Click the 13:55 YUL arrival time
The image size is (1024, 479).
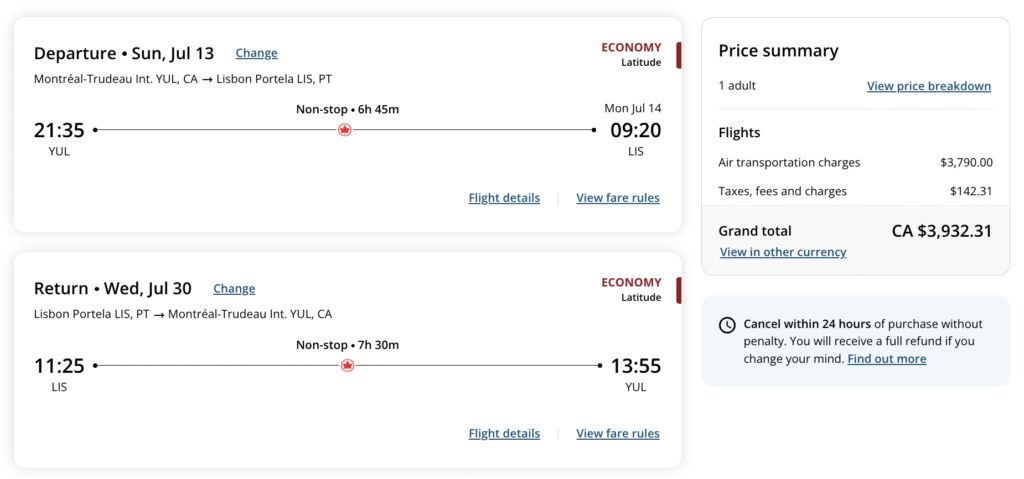click(635, 366)
